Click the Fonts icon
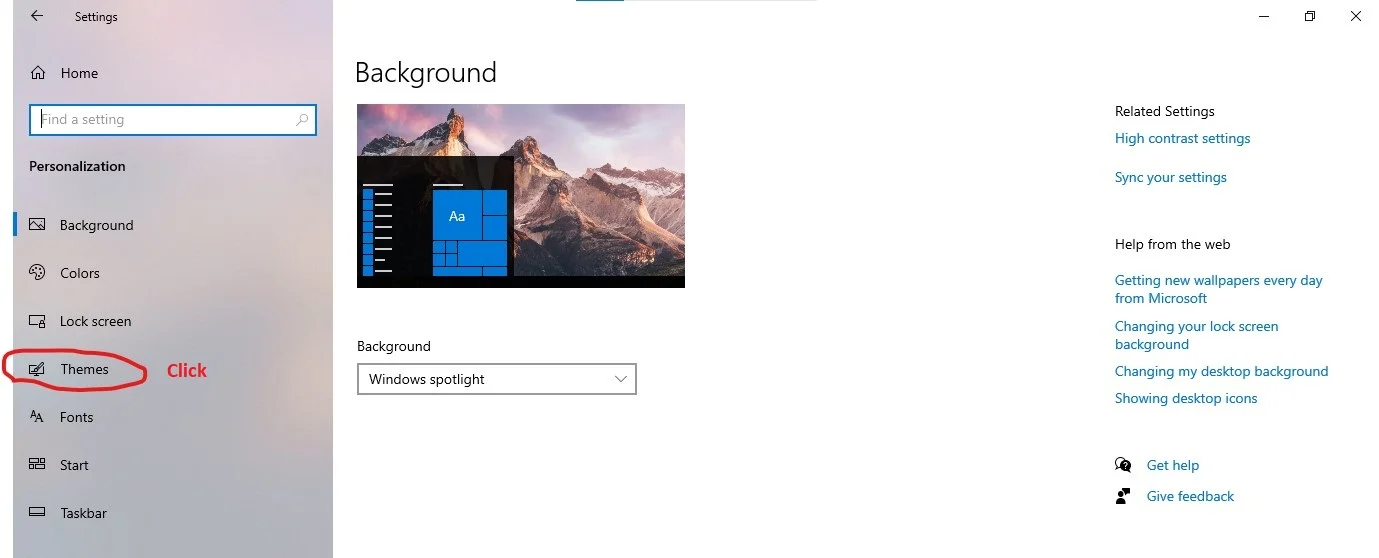Image resolution: width=1379 pixels, height=558 pixels. click(x=37, y=417)
